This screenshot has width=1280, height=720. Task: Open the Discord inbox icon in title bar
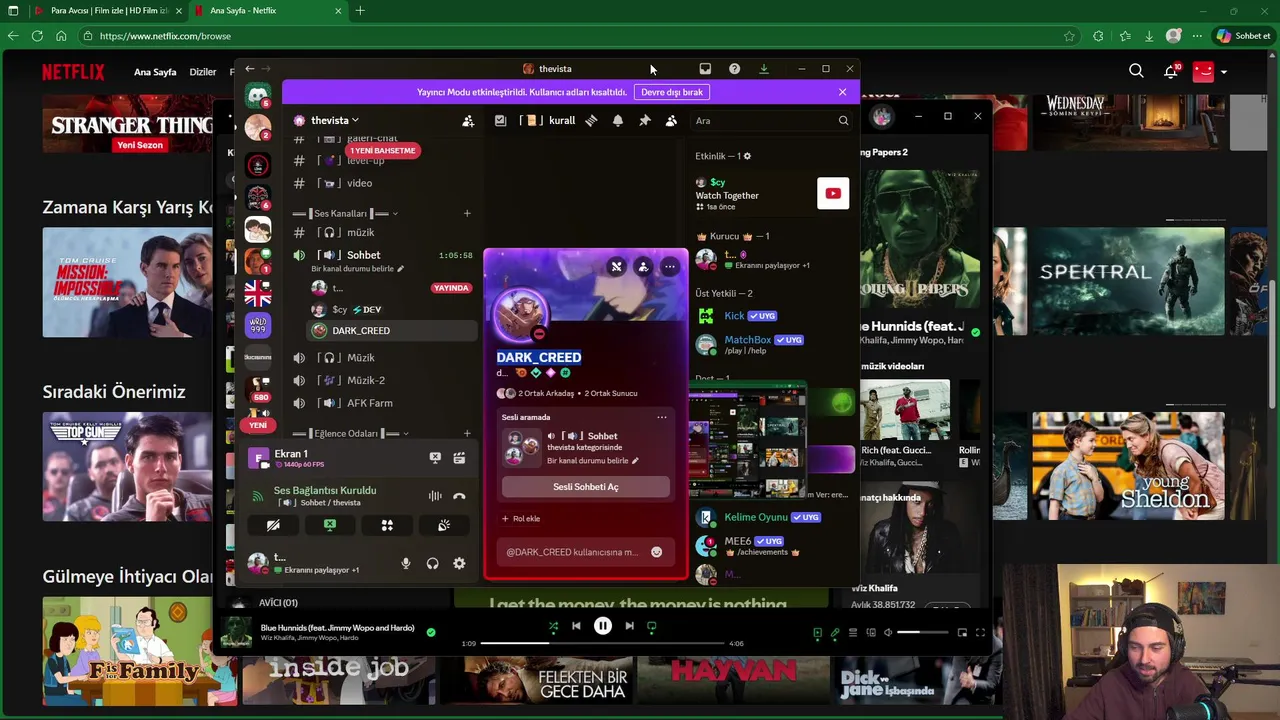pos(705,69)
